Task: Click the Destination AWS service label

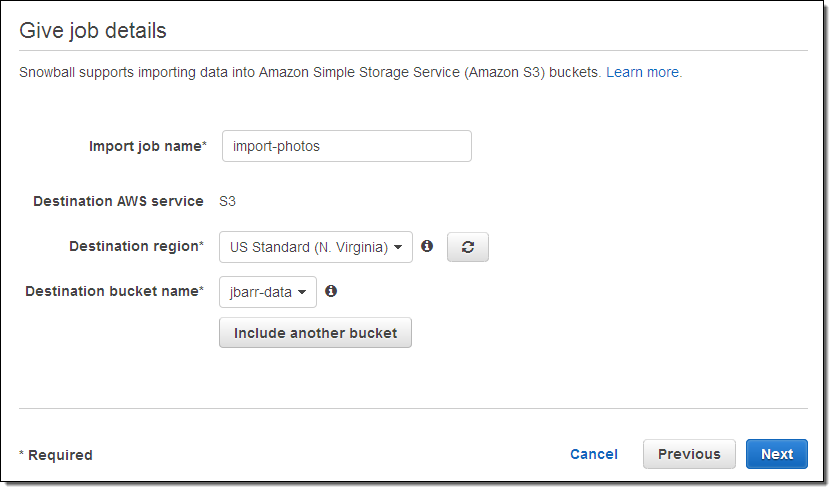Action: (x=118, y=201)
